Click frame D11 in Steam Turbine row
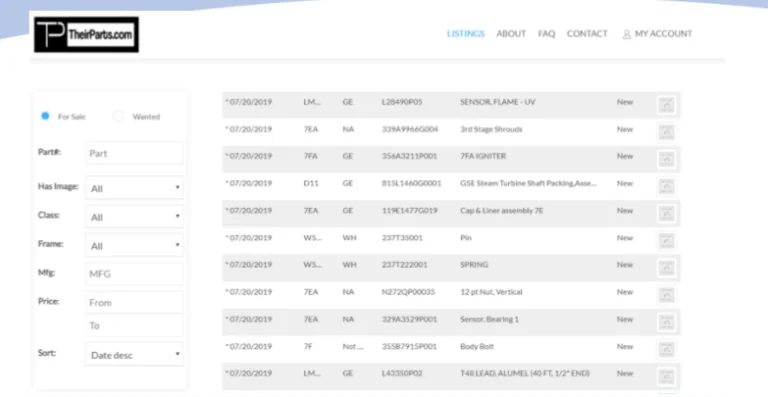 tap(311, 183)
